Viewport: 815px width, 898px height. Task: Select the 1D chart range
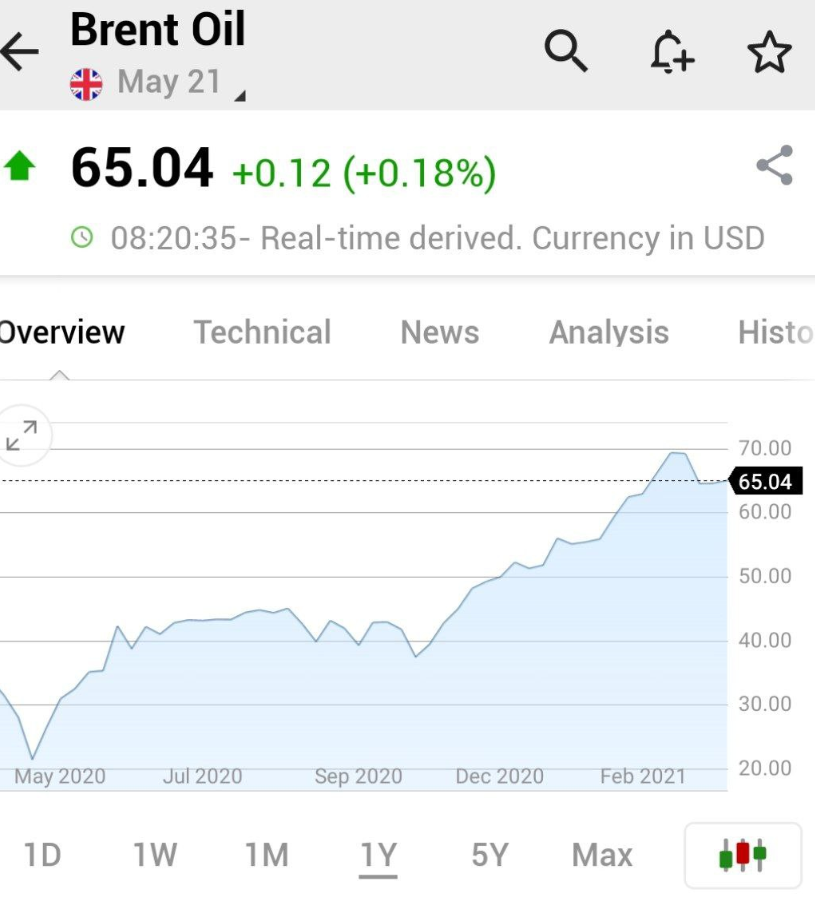click(42, 855)
